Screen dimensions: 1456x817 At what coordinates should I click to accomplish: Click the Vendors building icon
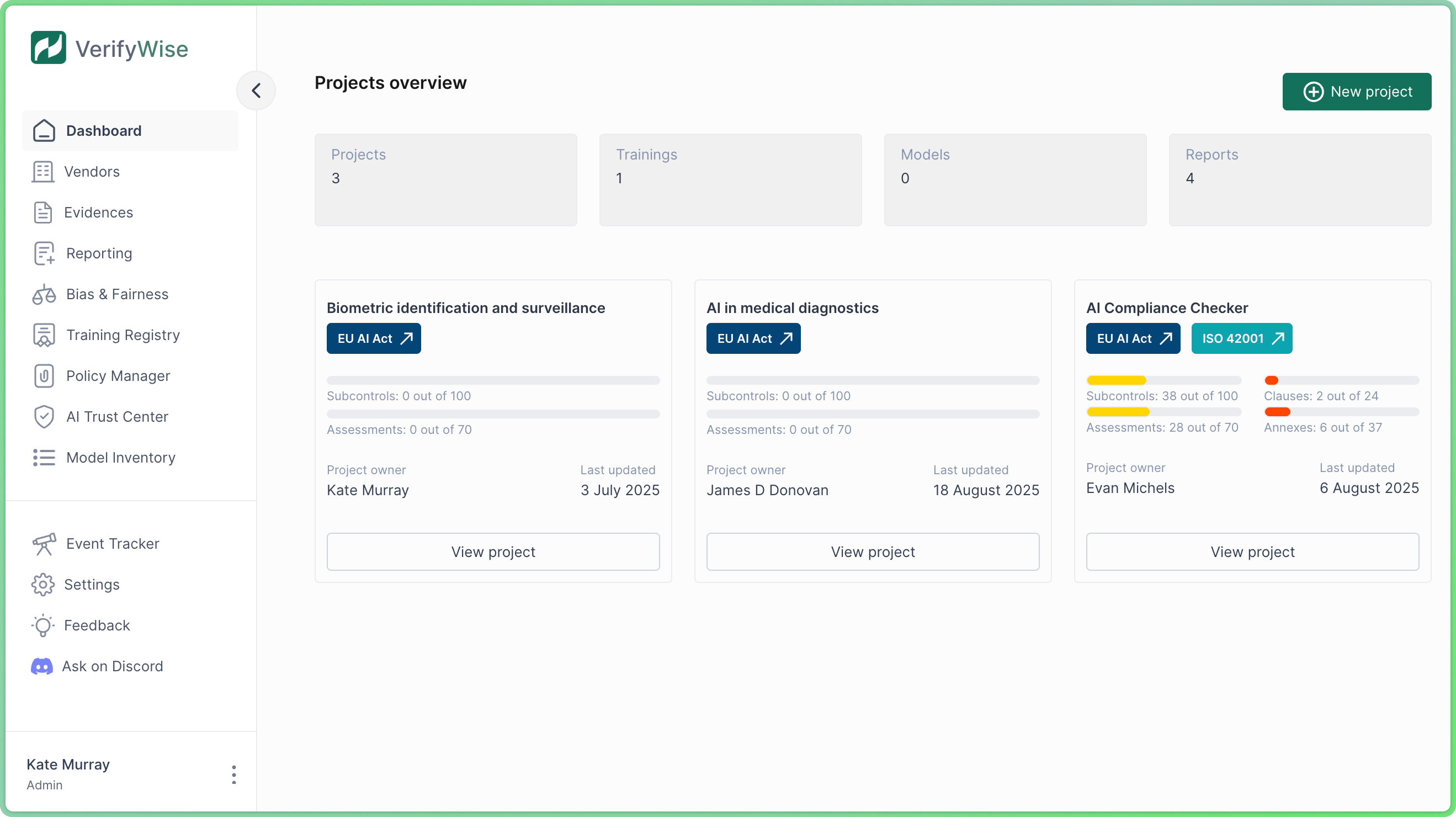43,171
